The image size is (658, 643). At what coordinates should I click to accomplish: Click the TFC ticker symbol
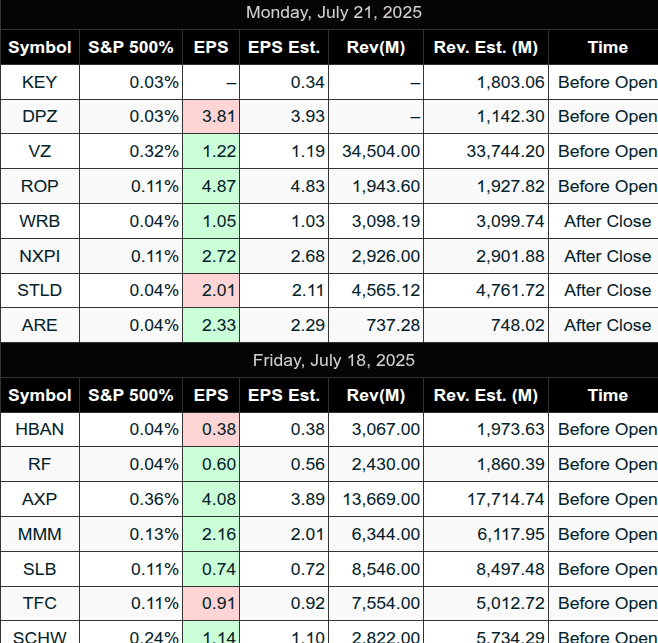click(40, 604)
